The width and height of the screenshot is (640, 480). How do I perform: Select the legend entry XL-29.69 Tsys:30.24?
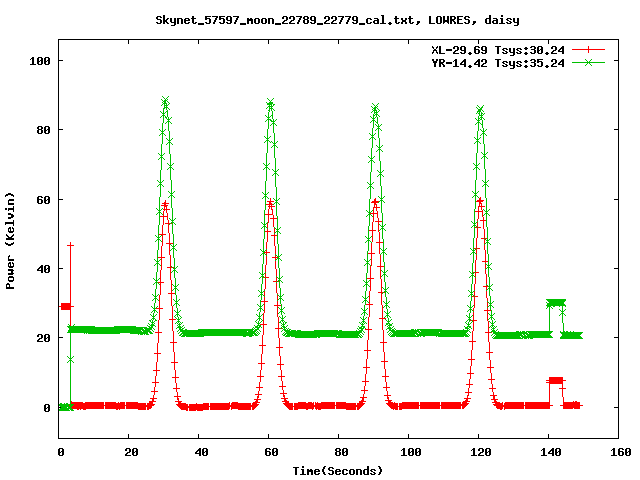498,50
